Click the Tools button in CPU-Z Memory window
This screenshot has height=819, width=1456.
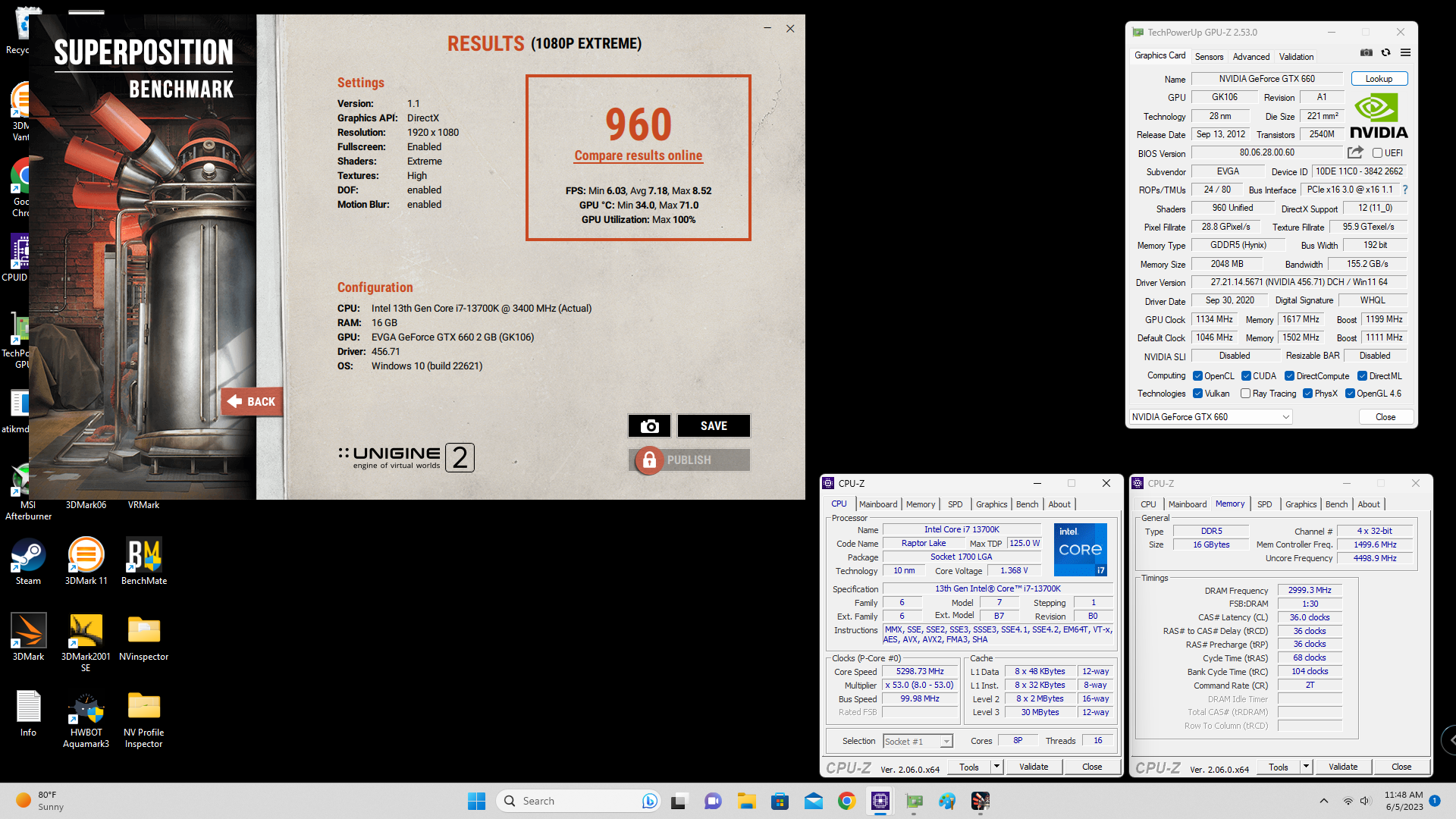[1278, 767]
